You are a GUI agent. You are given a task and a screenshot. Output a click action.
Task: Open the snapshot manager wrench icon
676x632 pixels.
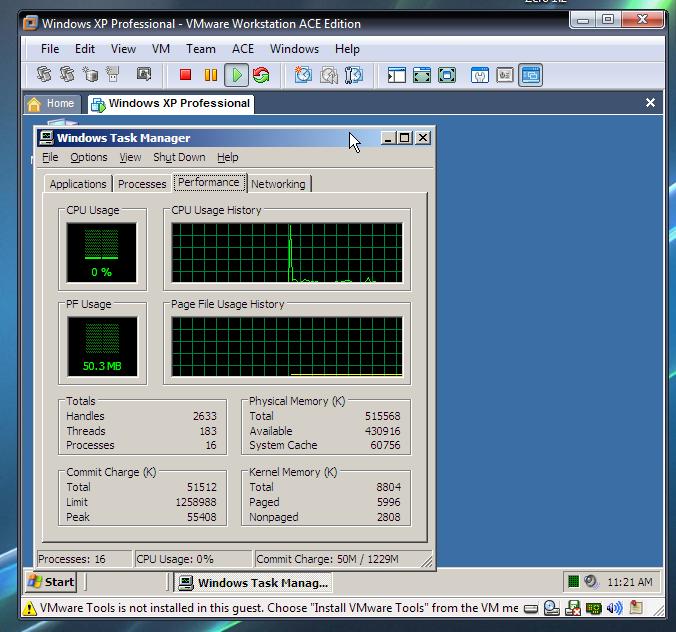[354, 75]
